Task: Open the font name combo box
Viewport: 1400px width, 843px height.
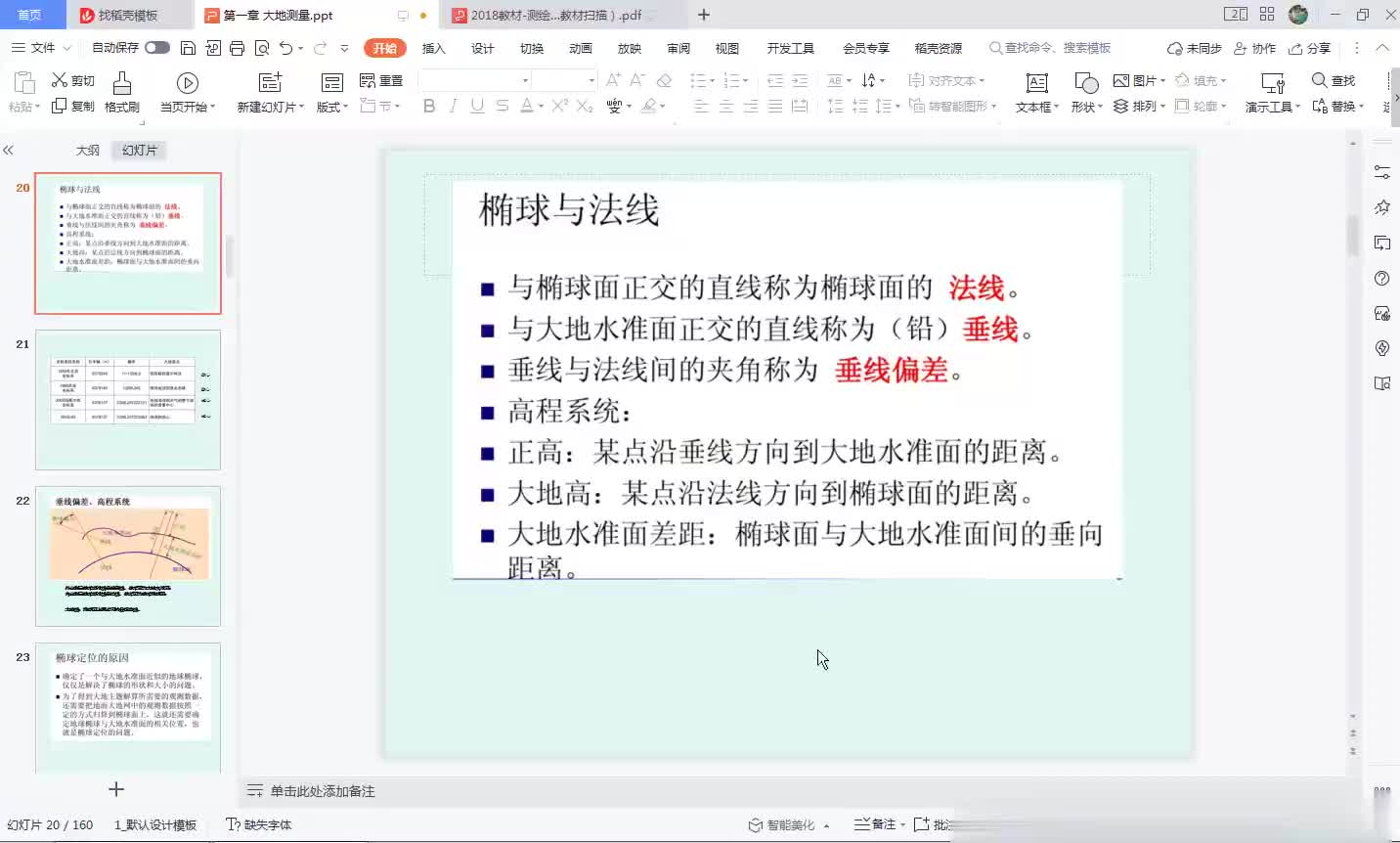Action: click(x=474, y=80)
